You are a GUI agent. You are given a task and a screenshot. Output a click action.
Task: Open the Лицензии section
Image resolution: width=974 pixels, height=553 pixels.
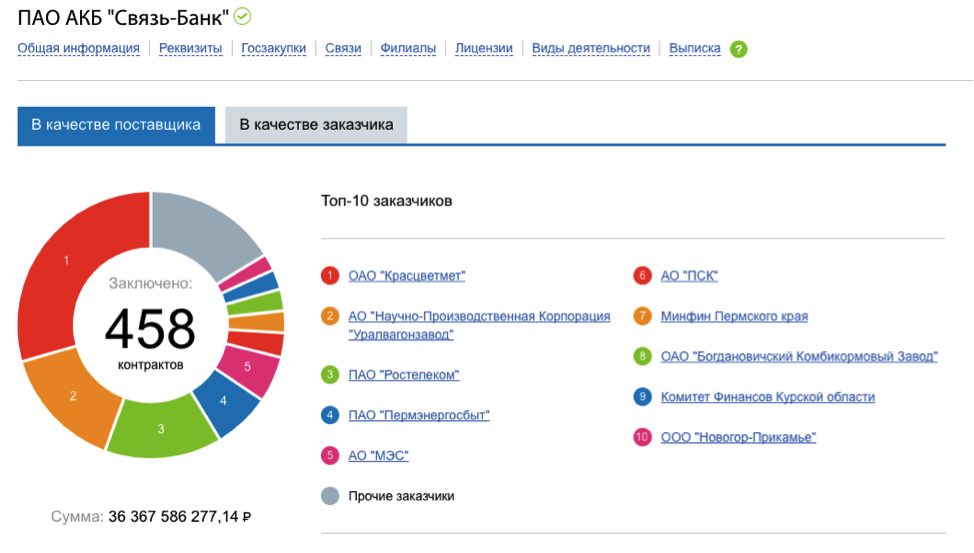[484, 48]
